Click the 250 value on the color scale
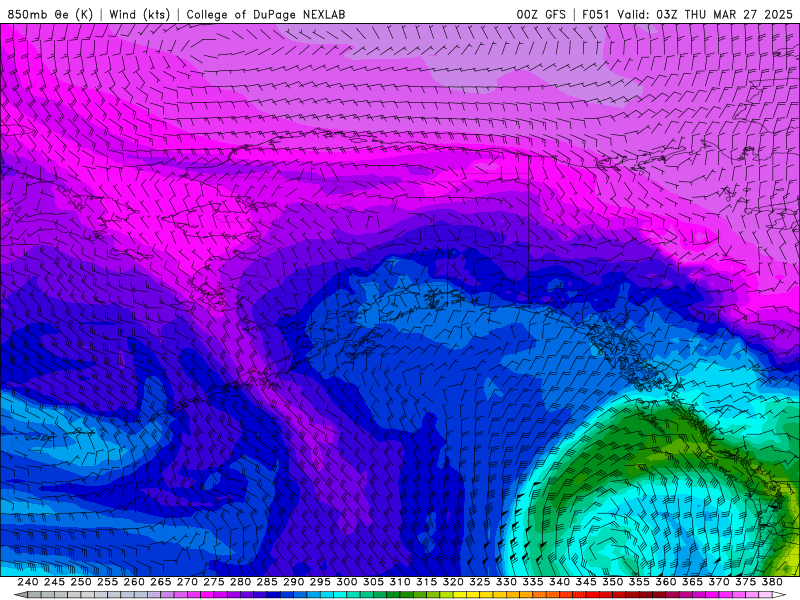800x600 pixels. click(81, 582)
